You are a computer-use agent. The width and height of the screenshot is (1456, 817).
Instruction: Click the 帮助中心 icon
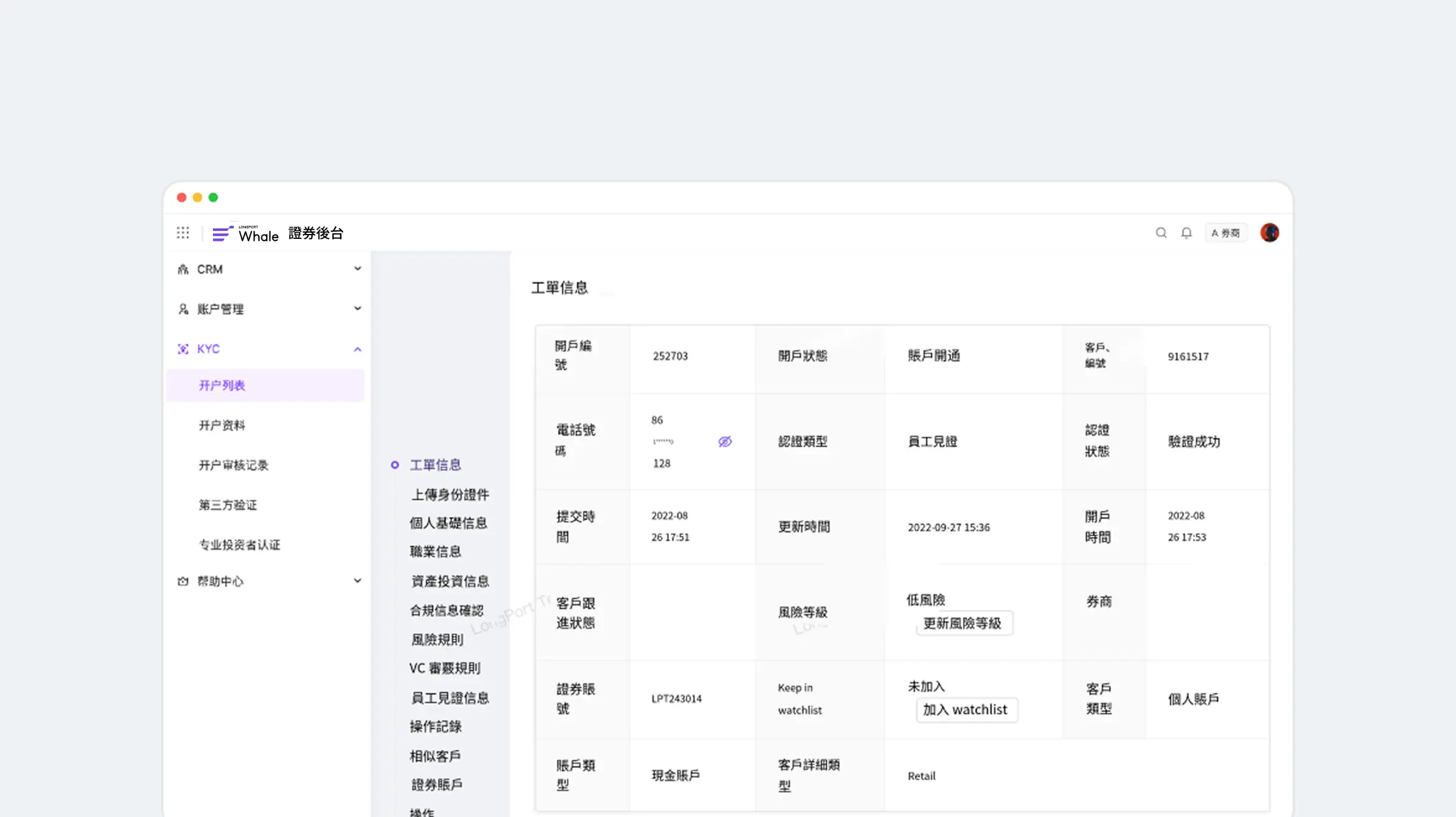pos(183,581)
